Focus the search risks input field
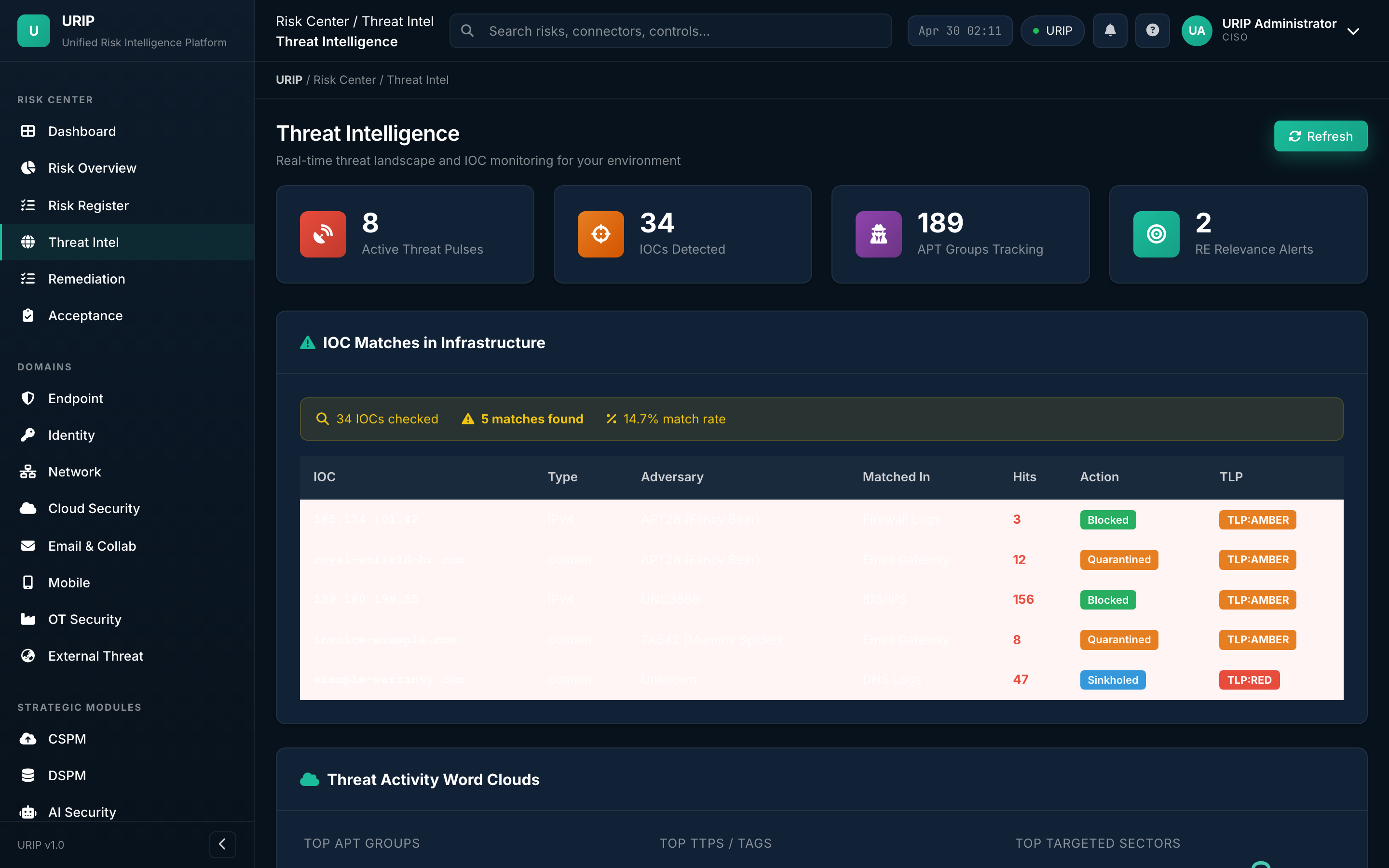The image size is (1389, 868). [x=670, y=31]
